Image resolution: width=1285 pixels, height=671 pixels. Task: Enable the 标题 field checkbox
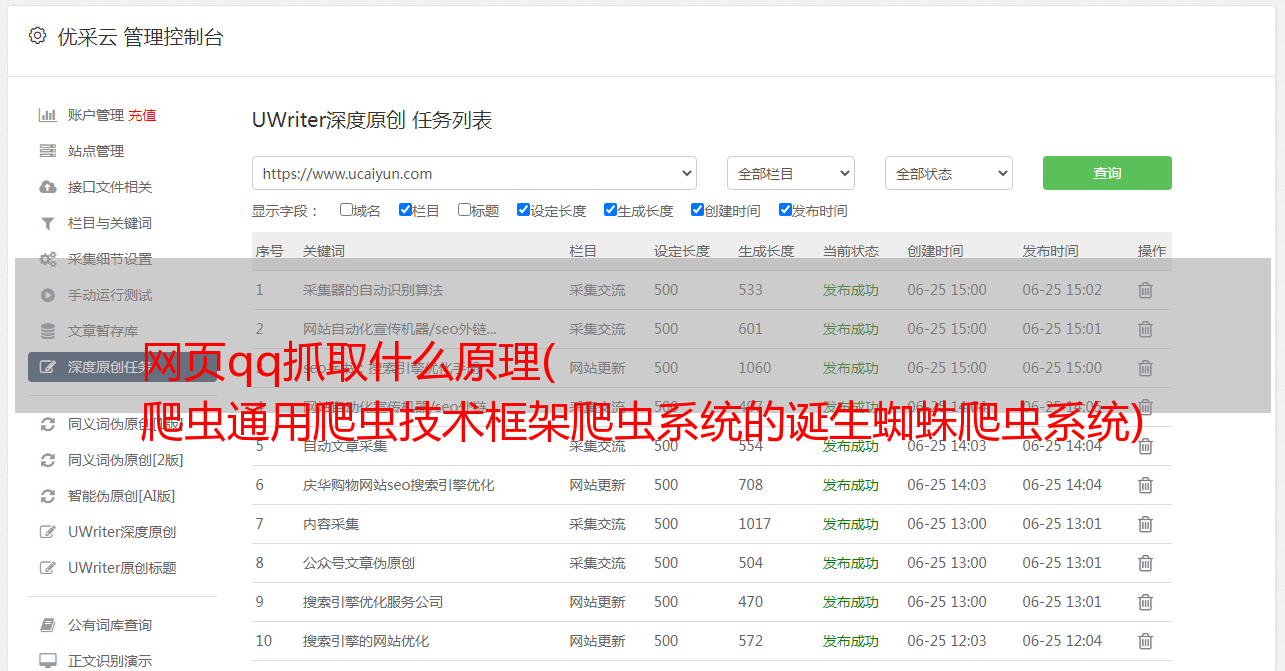coord(464,210)
